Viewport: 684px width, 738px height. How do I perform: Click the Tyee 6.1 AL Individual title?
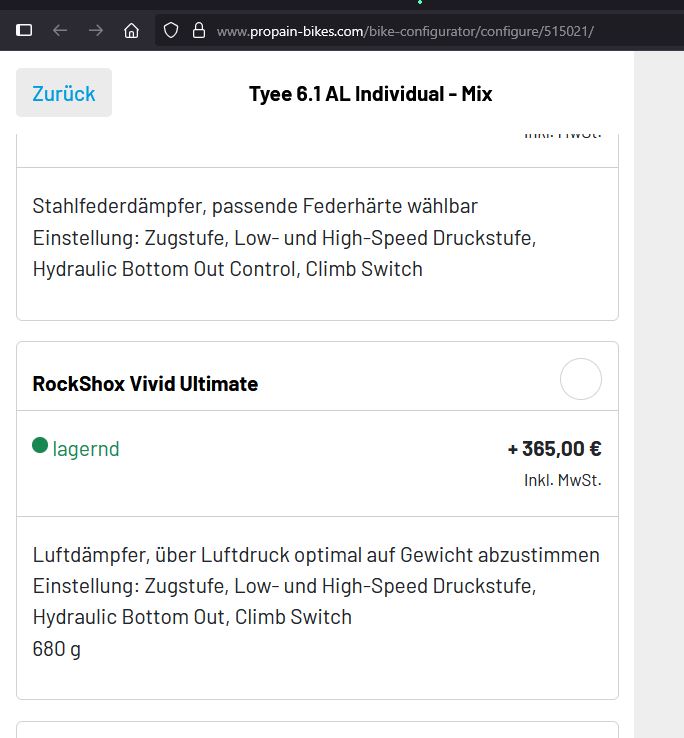click(370, 94)
